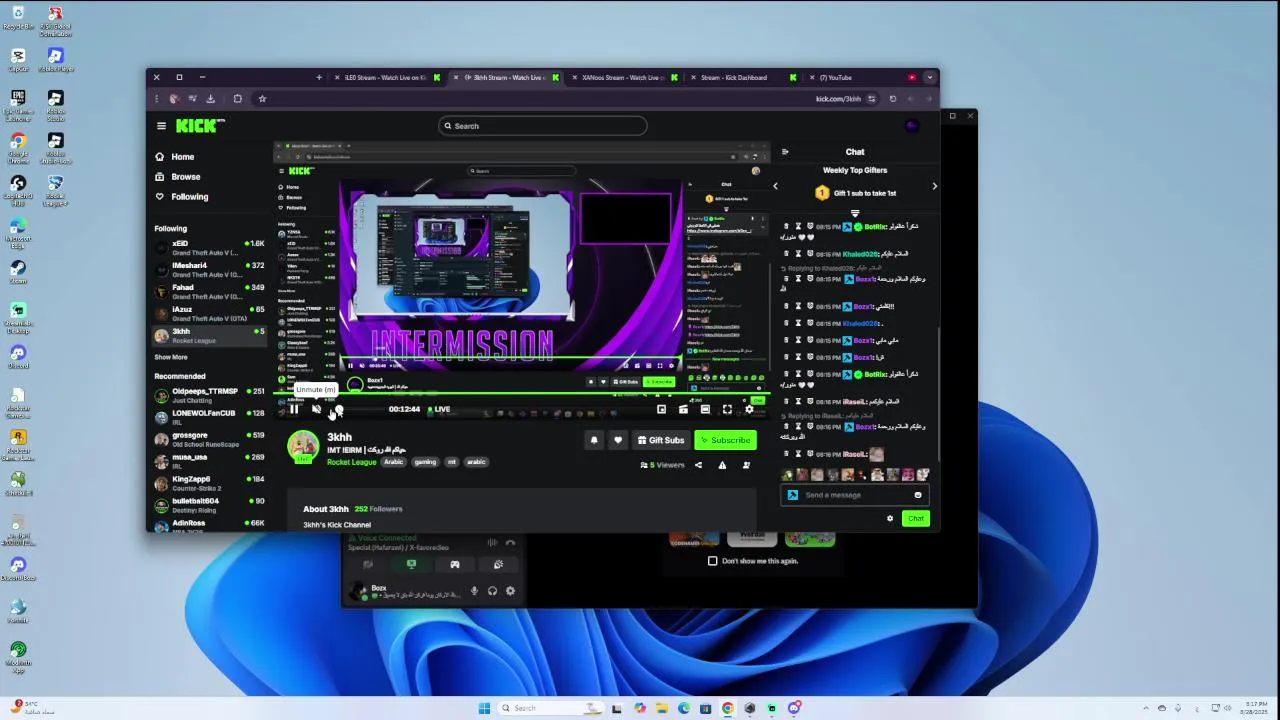
Task: Show previous top gifter arrow
Action: coord(775,186)
